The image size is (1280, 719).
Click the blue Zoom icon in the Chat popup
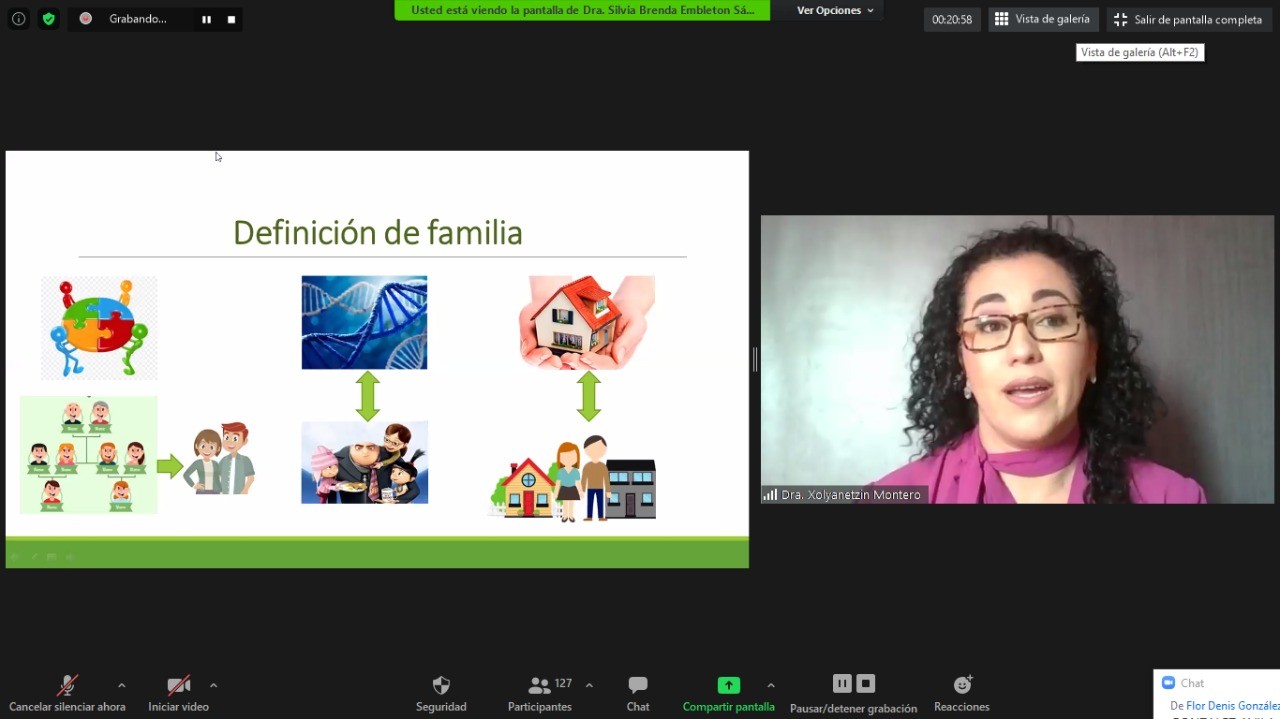pos(1168,682)
